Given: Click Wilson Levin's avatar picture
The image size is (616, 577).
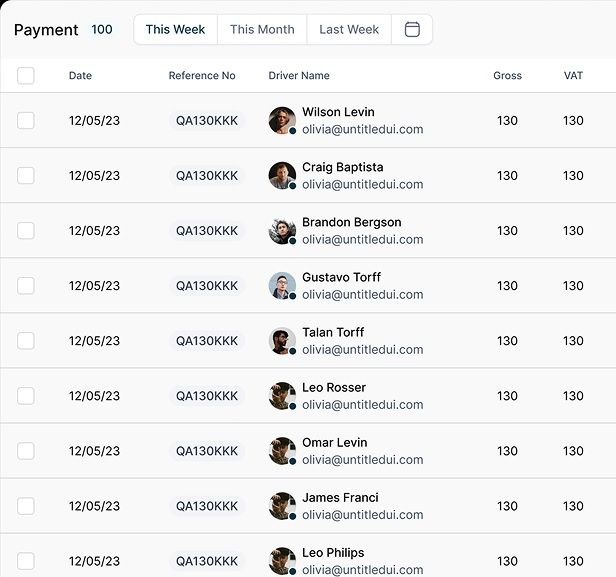Looking at the screenshot, I should (x=282, y=121).
